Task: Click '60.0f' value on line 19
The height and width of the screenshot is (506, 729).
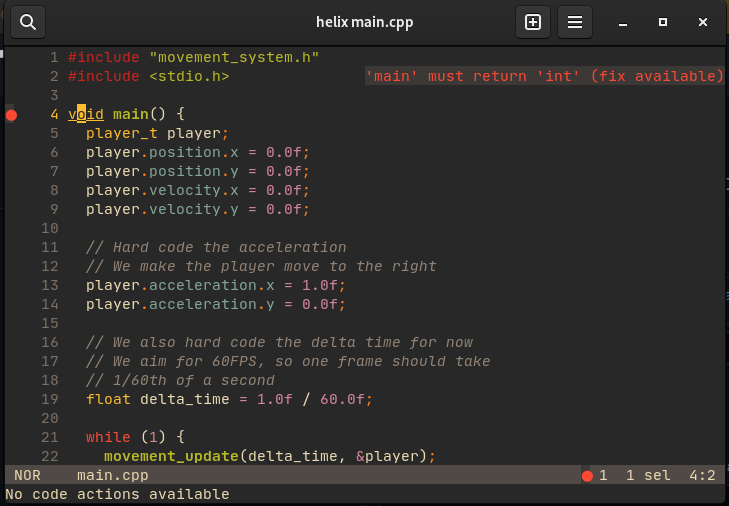Action: click(342, 399)
